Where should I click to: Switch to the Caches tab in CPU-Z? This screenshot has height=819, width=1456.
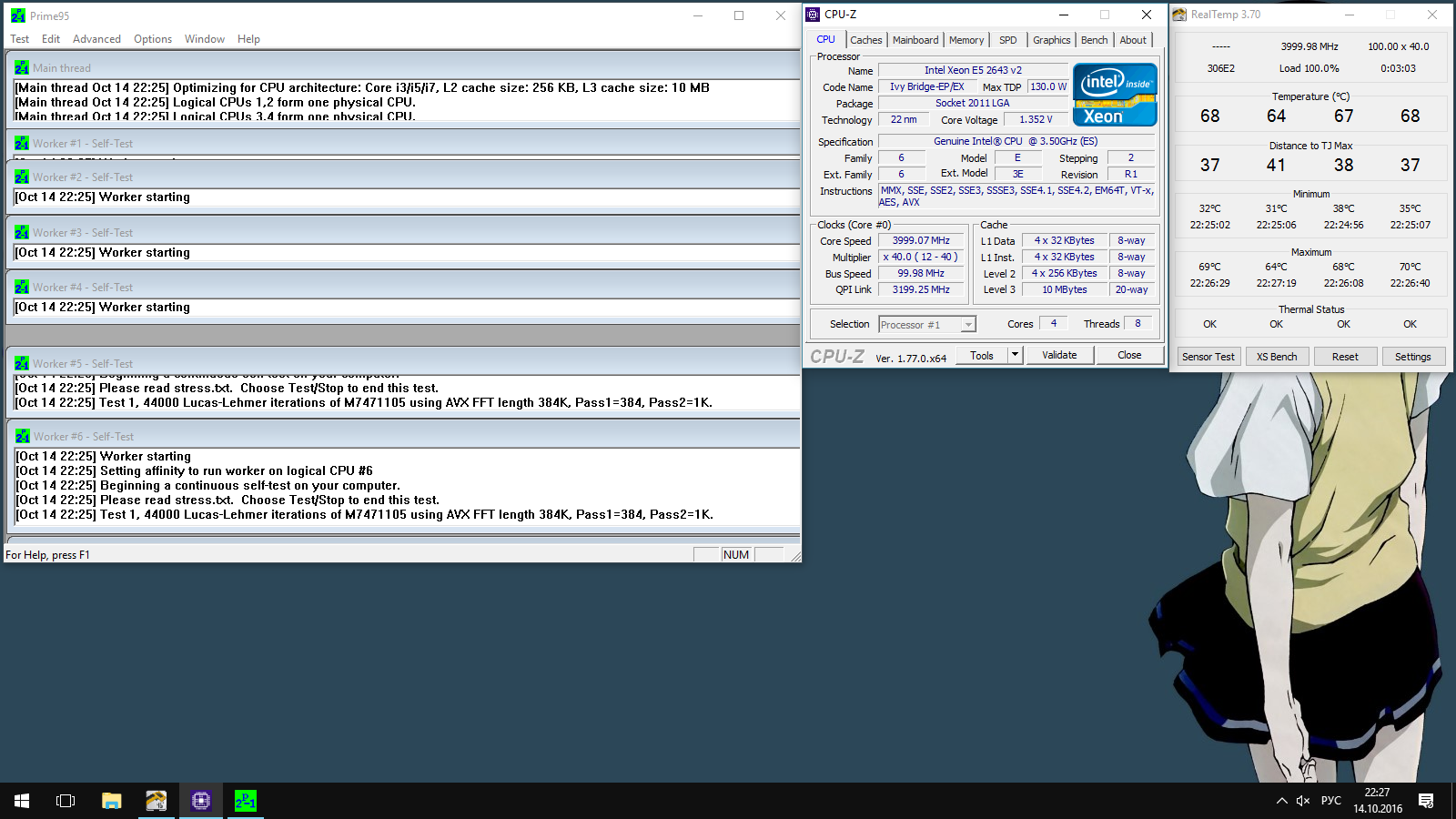pyautogui.click(x=866, y=40)
